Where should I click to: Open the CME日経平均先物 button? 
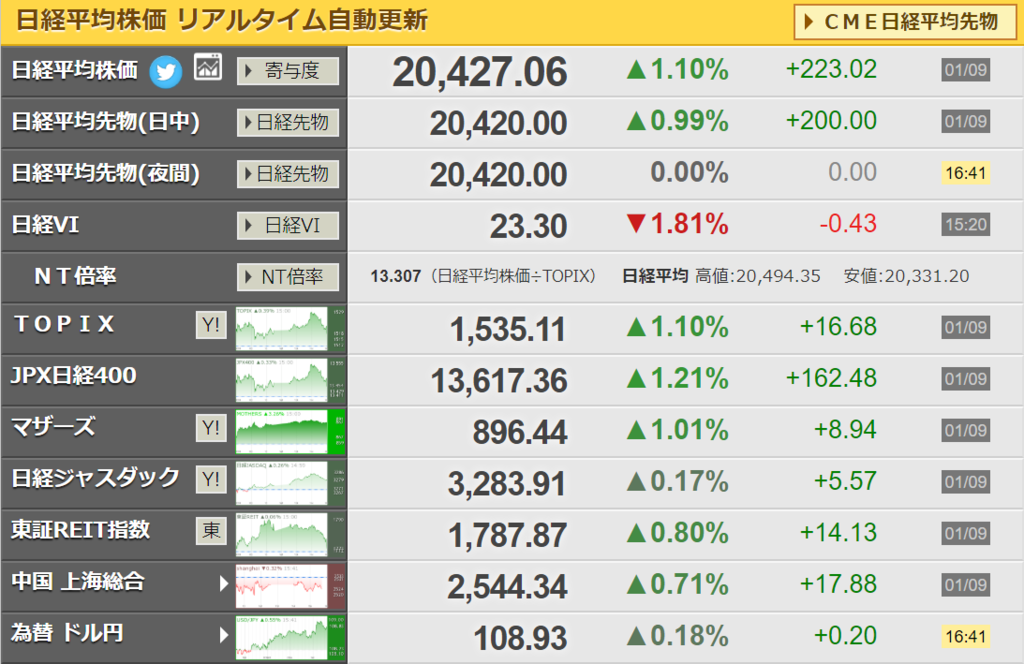click(904, 22)
